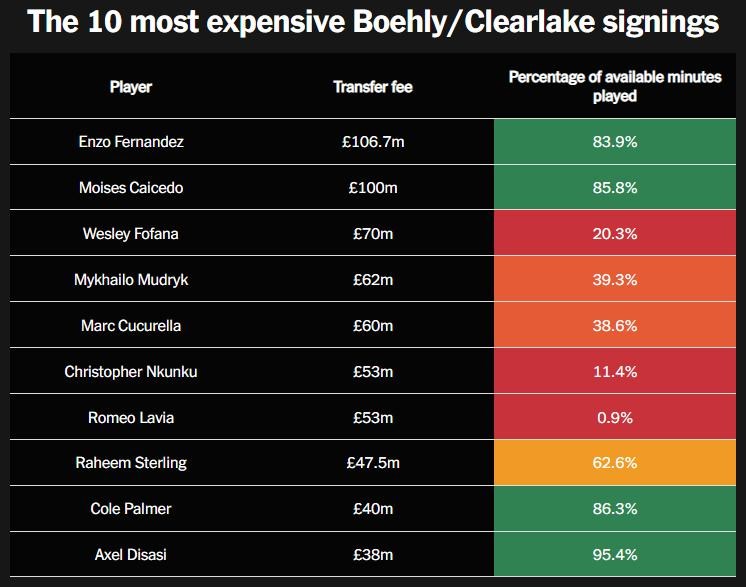This screenshot has width=746, height=587.
Task: Click Raheem Sterling's name
Action: pyautogui.click(x=131, y=463)
